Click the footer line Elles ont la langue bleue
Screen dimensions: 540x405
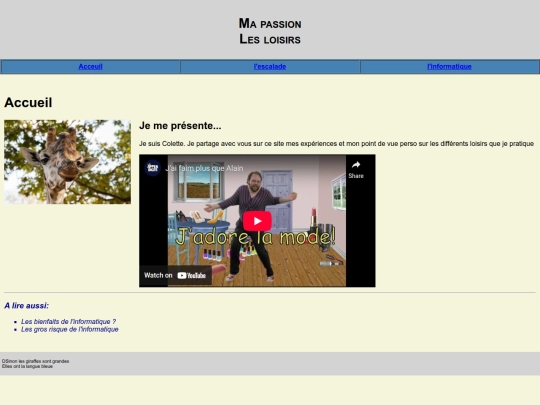coord(27,366)
